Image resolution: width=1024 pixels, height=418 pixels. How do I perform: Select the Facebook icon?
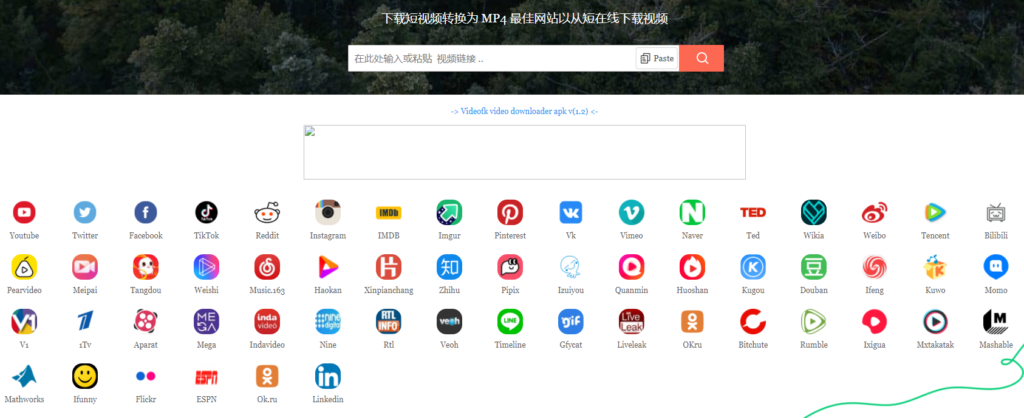point(146,212)
